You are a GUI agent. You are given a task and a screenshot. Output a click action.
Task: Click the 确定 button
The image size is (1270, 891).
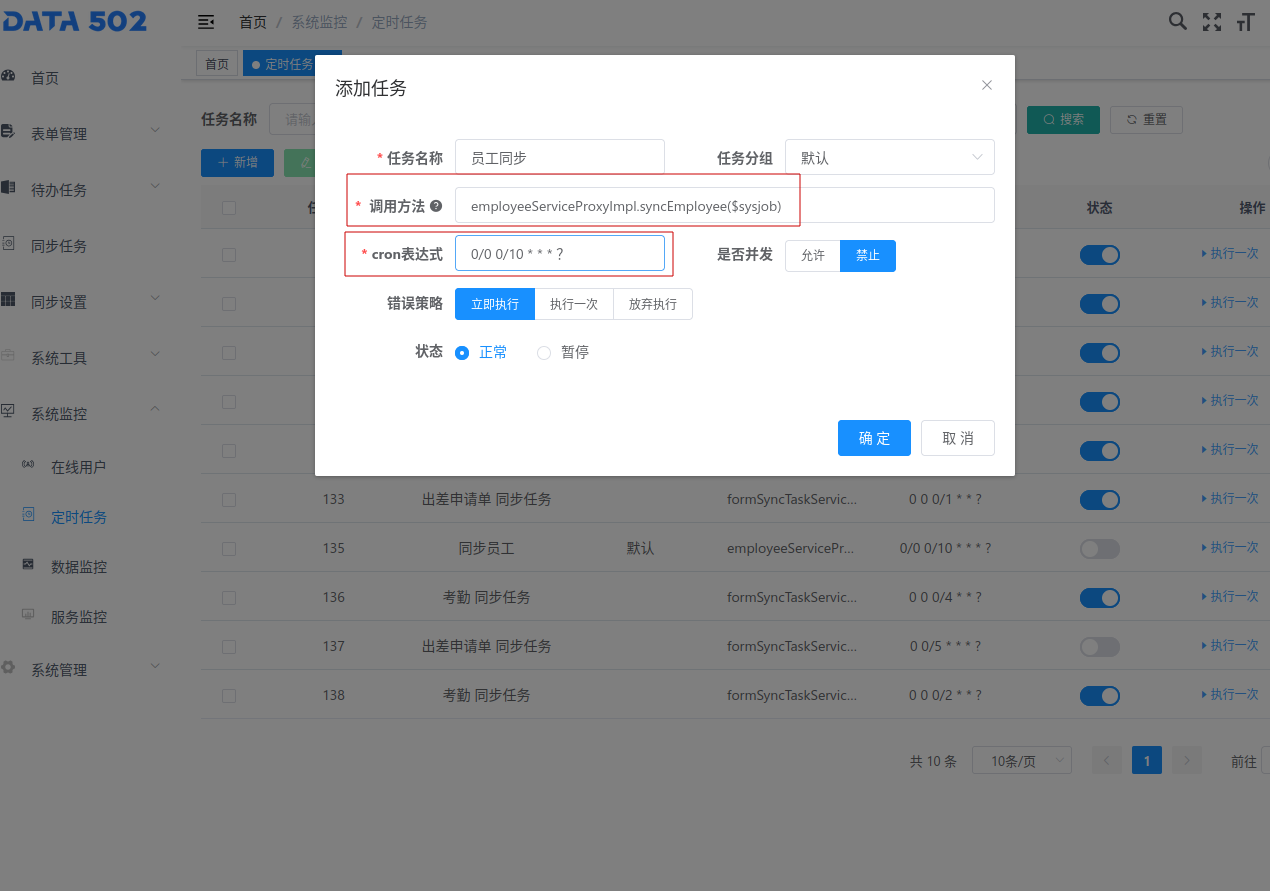874,438
